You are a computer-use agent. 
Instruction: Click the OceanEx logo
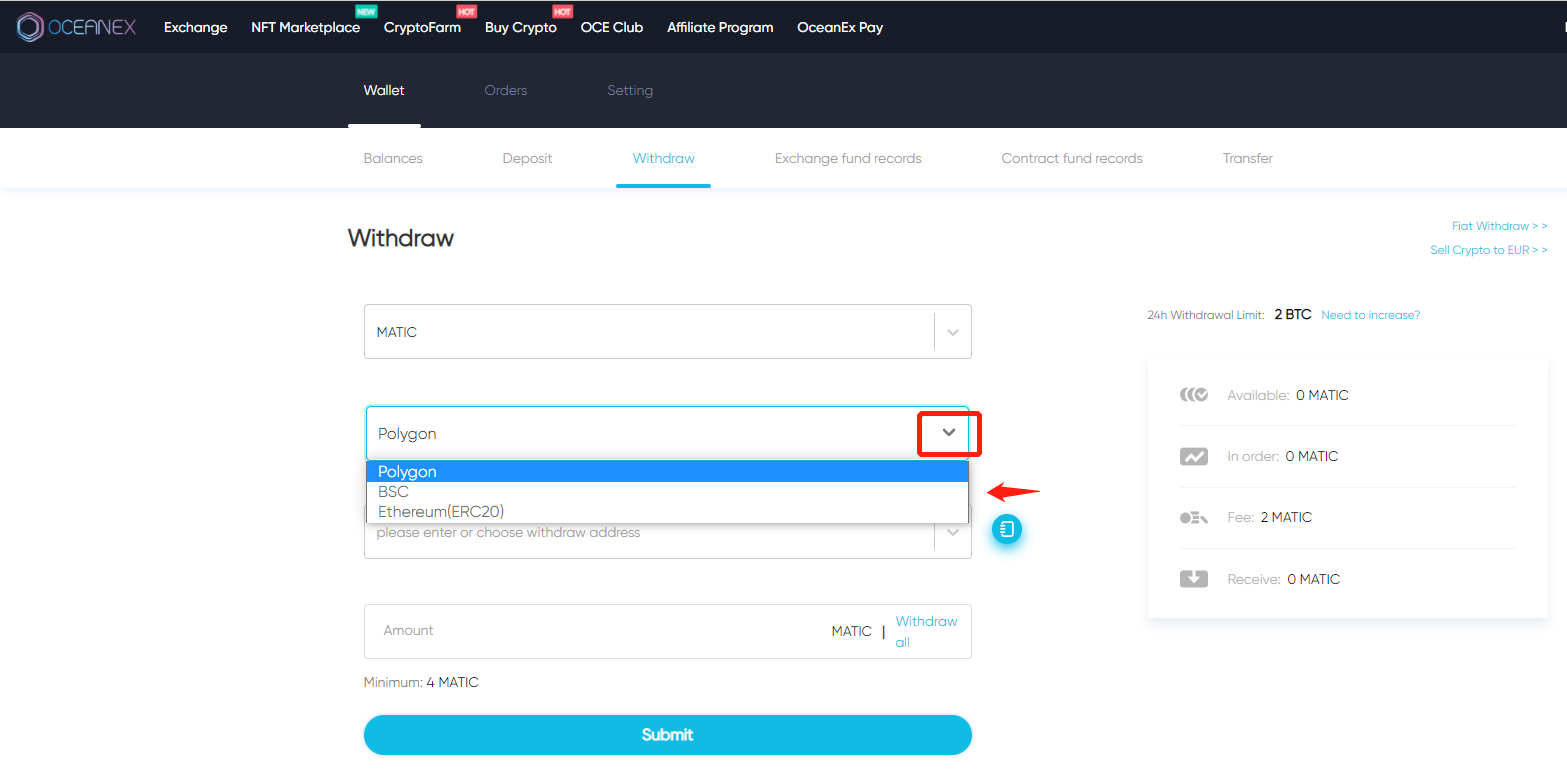coord(76,27)
